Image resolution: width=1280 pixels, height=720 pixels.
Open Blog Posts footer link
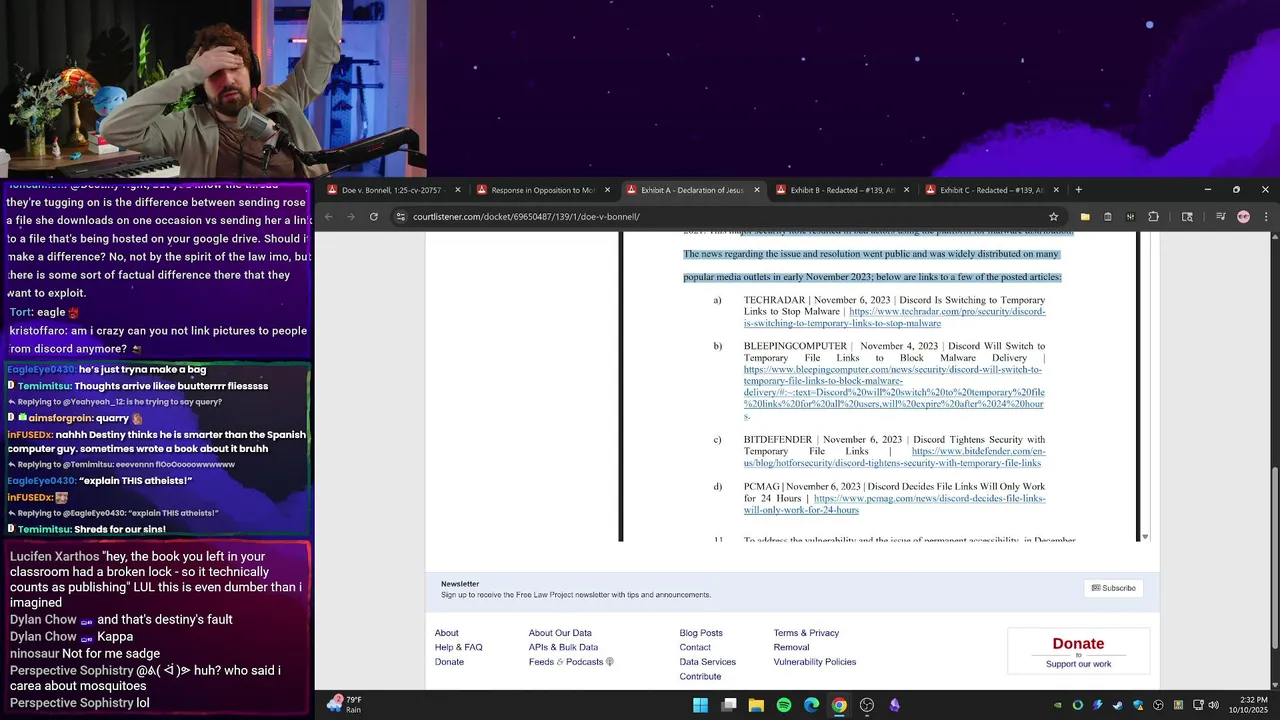click(x=701, y=633)
